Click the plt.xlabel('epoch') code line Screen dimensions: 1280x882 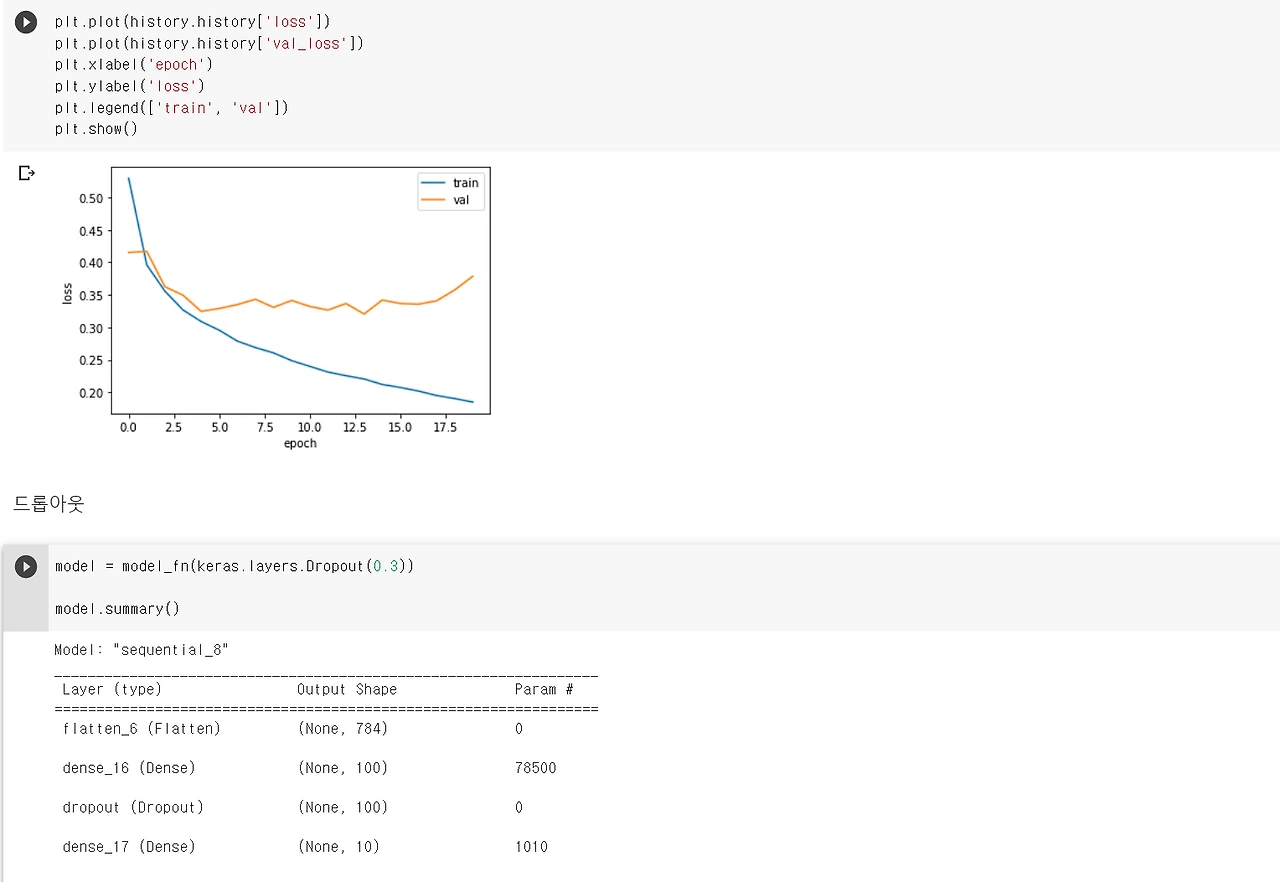coord(134,64)
